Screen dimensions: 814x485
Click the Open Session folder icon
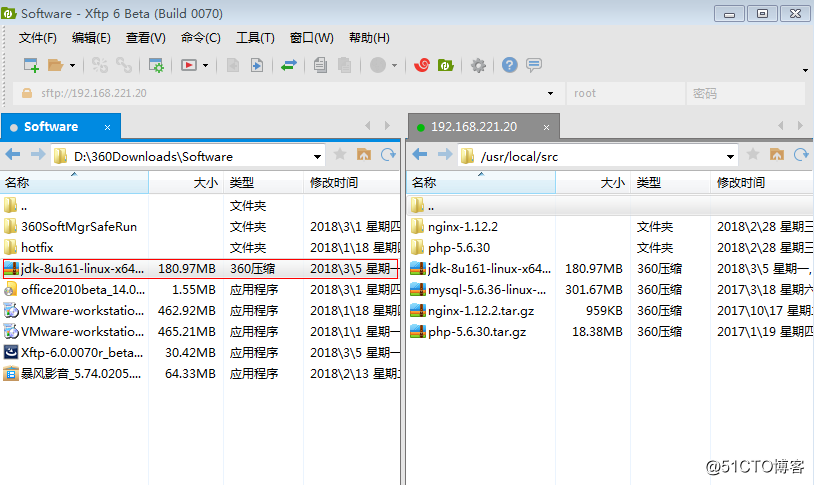[55, 65]
